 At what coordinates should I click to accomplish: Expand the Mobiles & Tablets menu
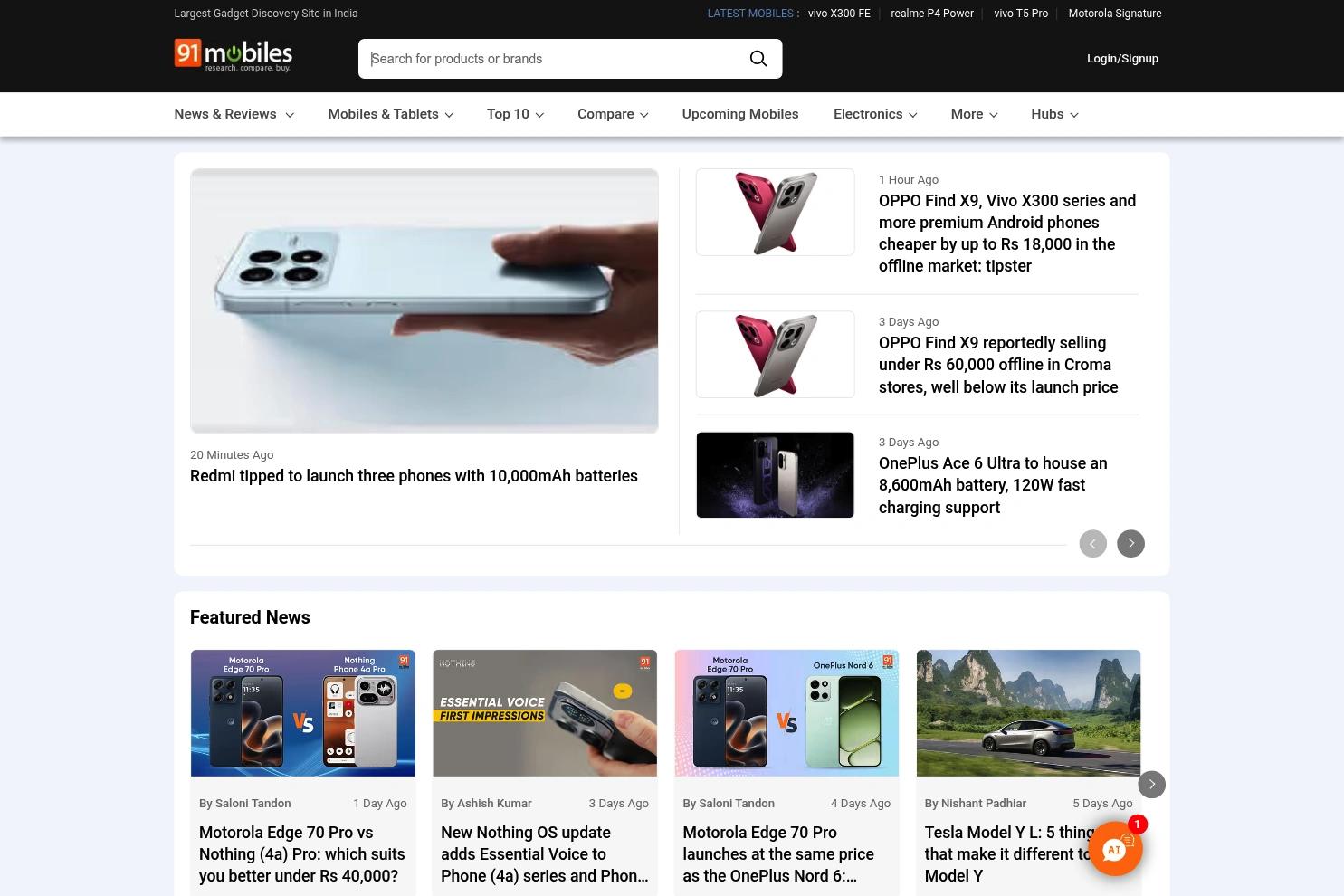point(390,114)
